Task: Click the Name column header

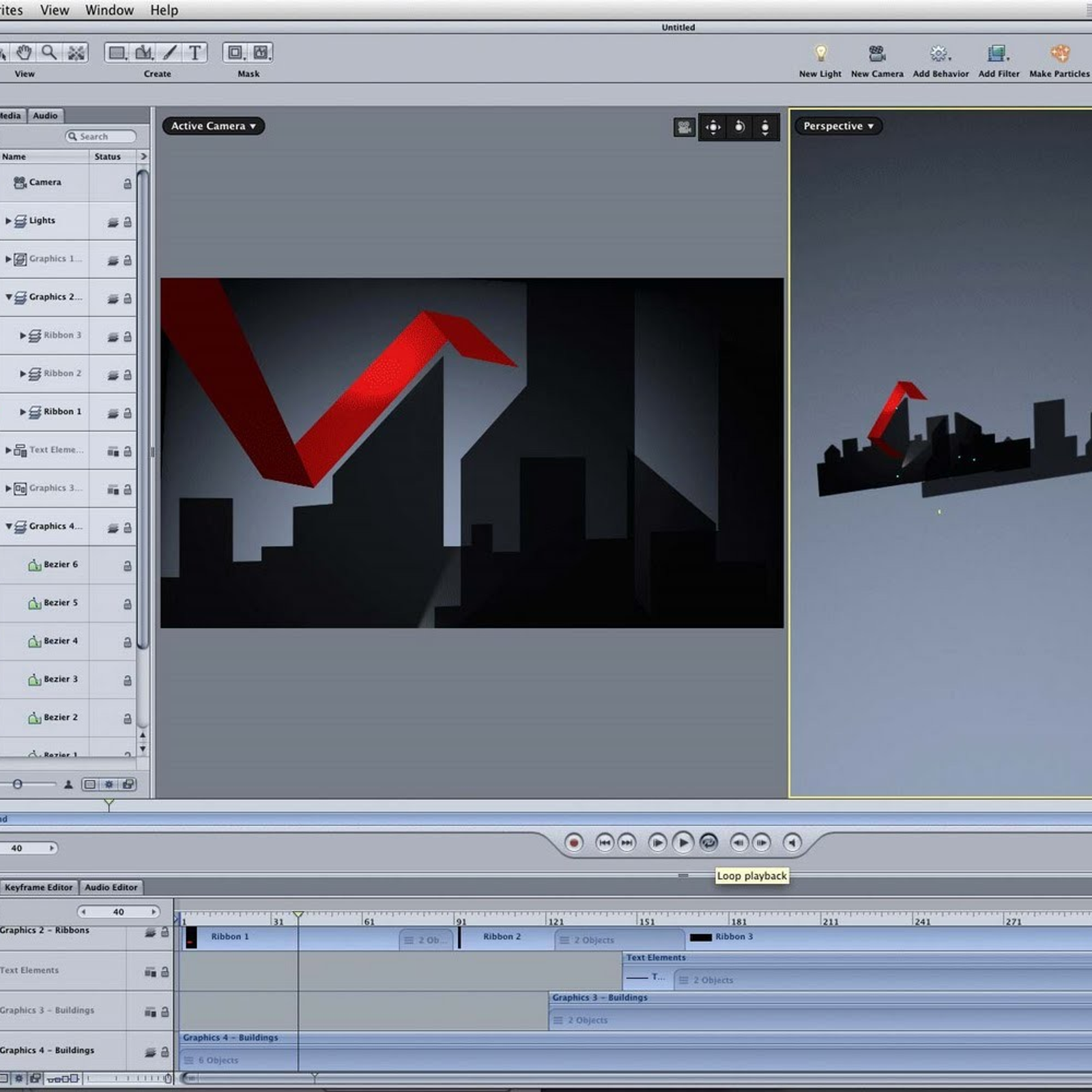Action: click(x=44, y=156)
